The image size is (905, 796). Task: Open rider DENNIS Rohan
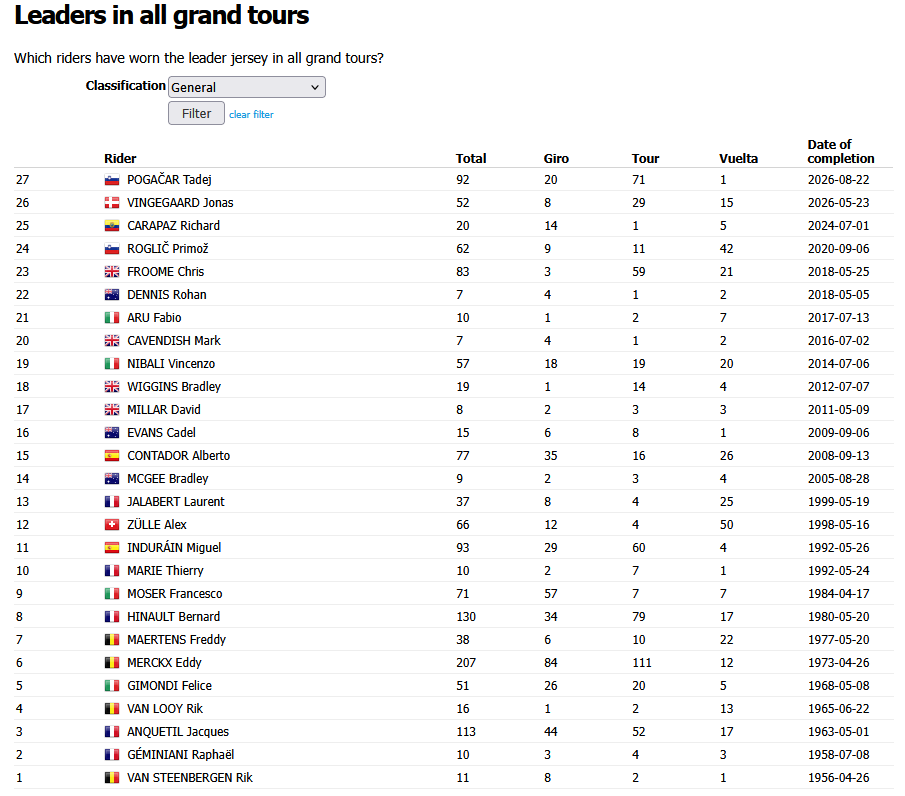[166, 295]
